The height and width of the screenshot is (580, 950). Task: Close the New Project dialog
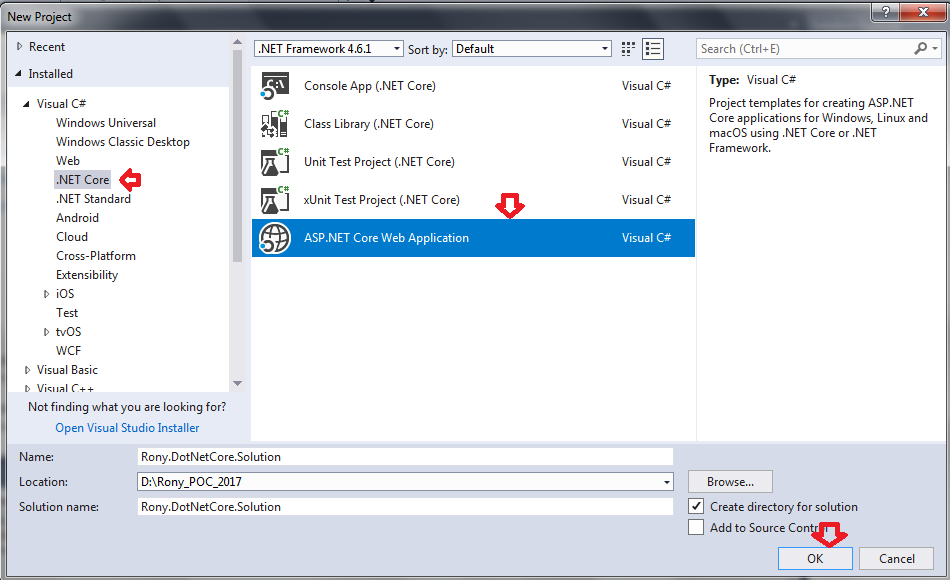point(923,12)
